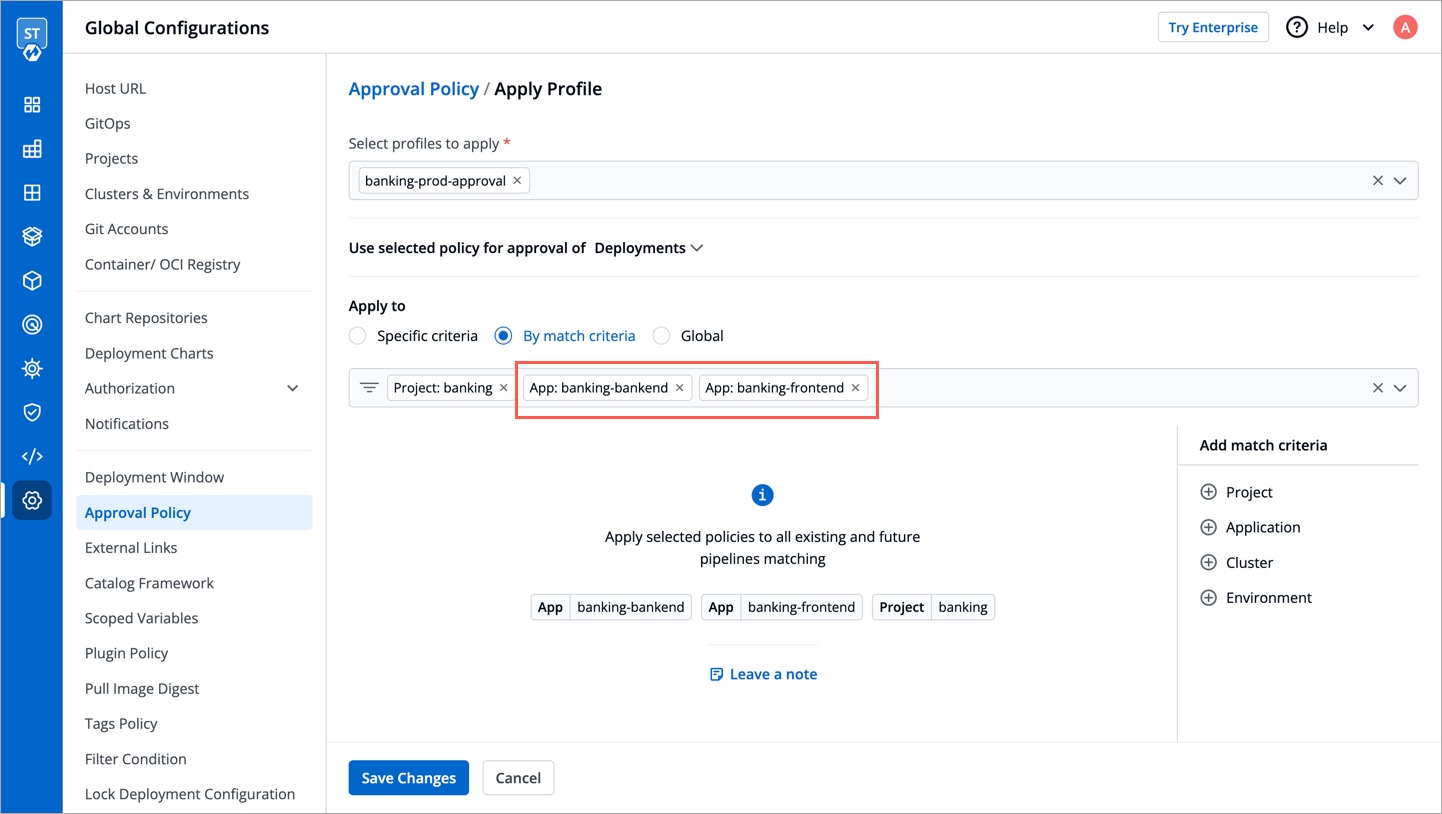This screenshot has height=814, width=1442.
Task: Click the plus icon next to Cluster
Action: pyautogui.click(x=1208, y=563)
